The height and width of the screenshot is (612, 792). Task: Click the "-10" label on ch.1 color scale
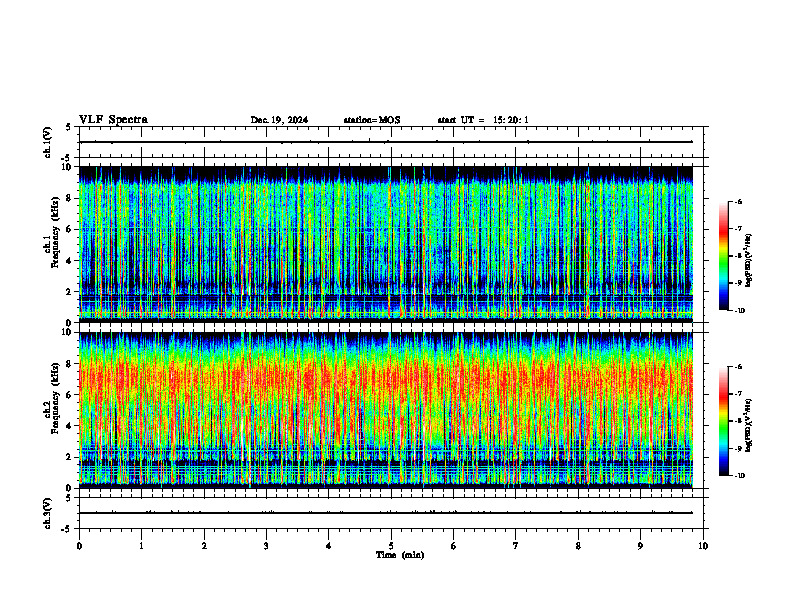[x=740, y=311]
